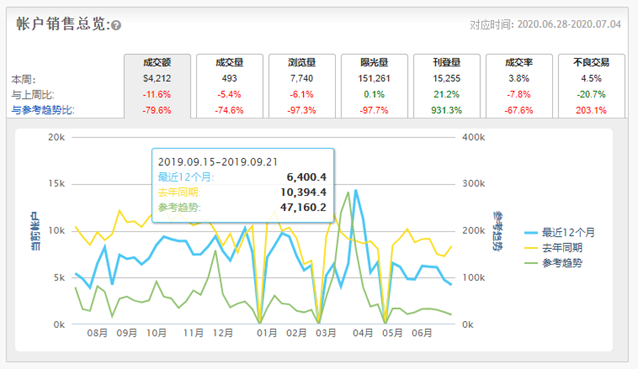Screen dimensions: 638x369
Task: Switch to the 刊登量 tab
Action: tap(447, 86)
